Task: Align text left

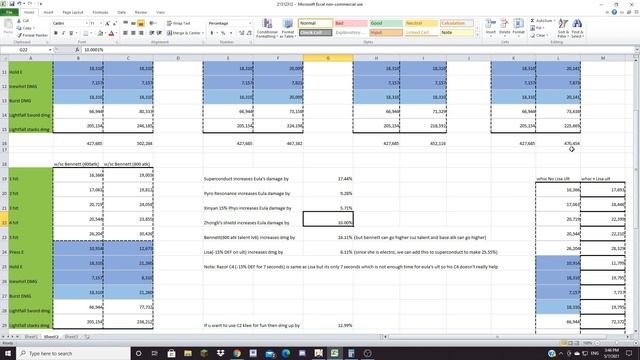Action: click(x=125, y=33)
